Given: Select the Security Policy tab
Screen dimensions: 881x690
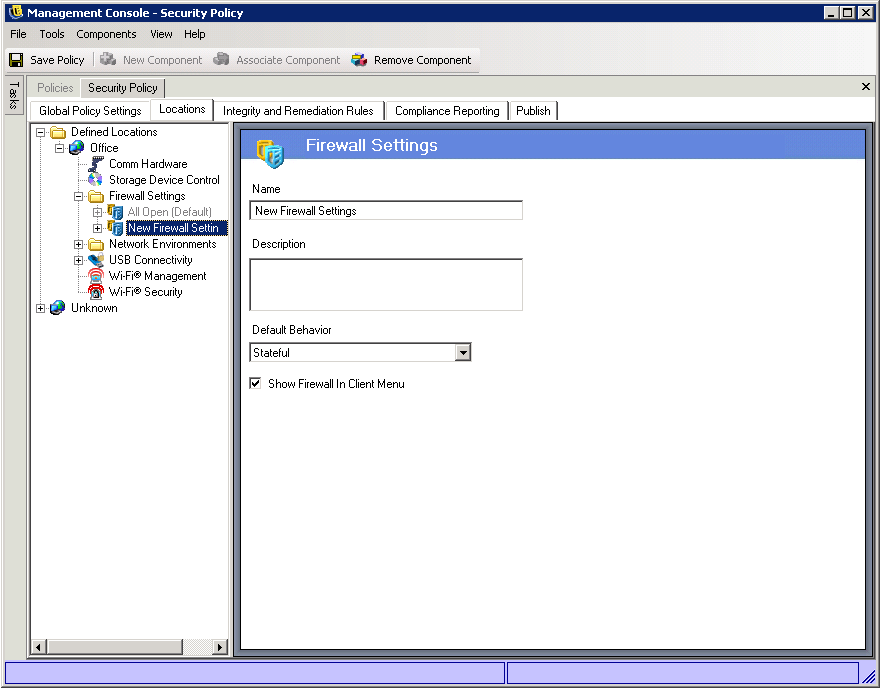Looking at the screenshot, I should (122, 88).
